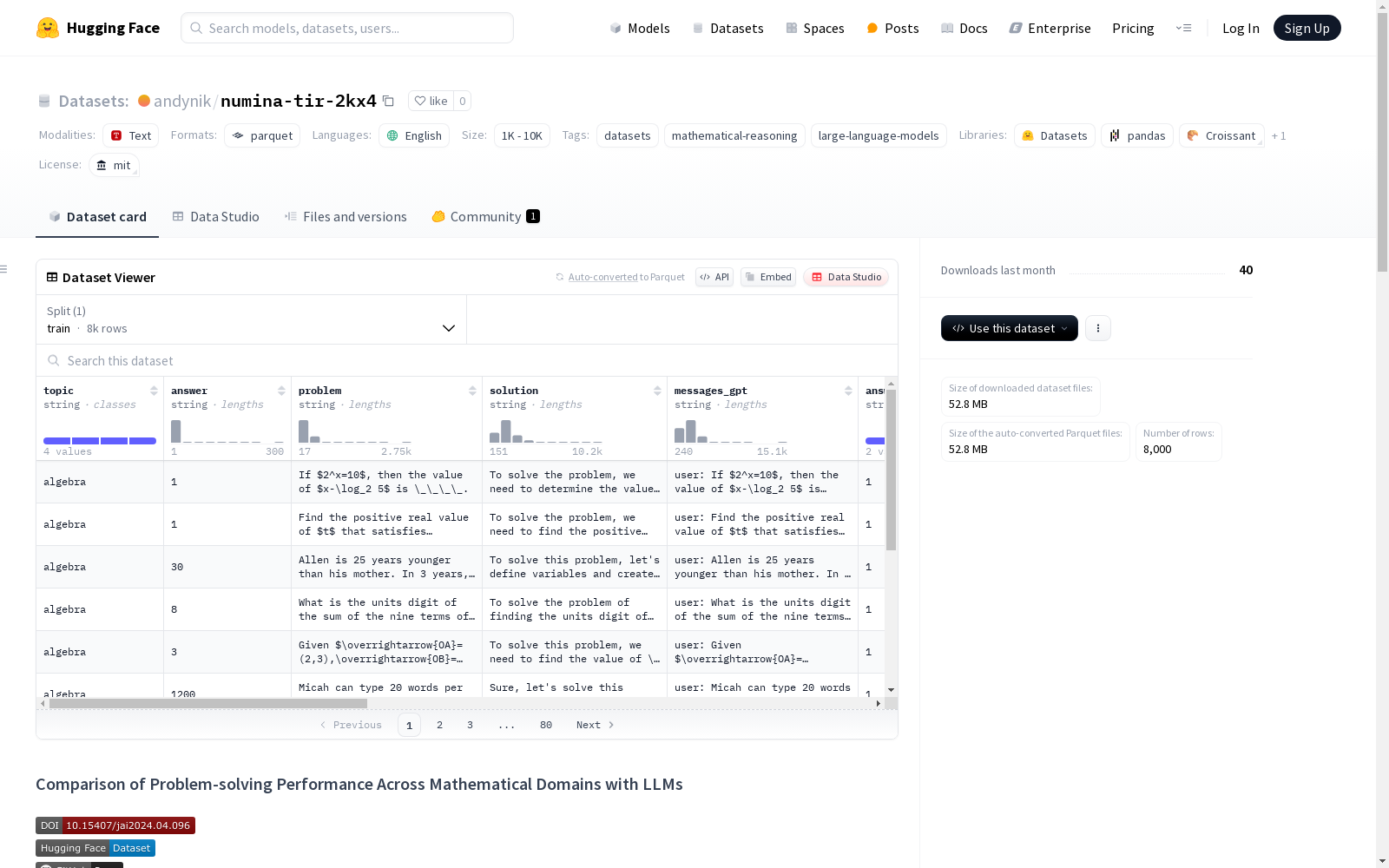Click the magnifier icon in dataset search
The image size is (1389, 868).
(54, 360)
